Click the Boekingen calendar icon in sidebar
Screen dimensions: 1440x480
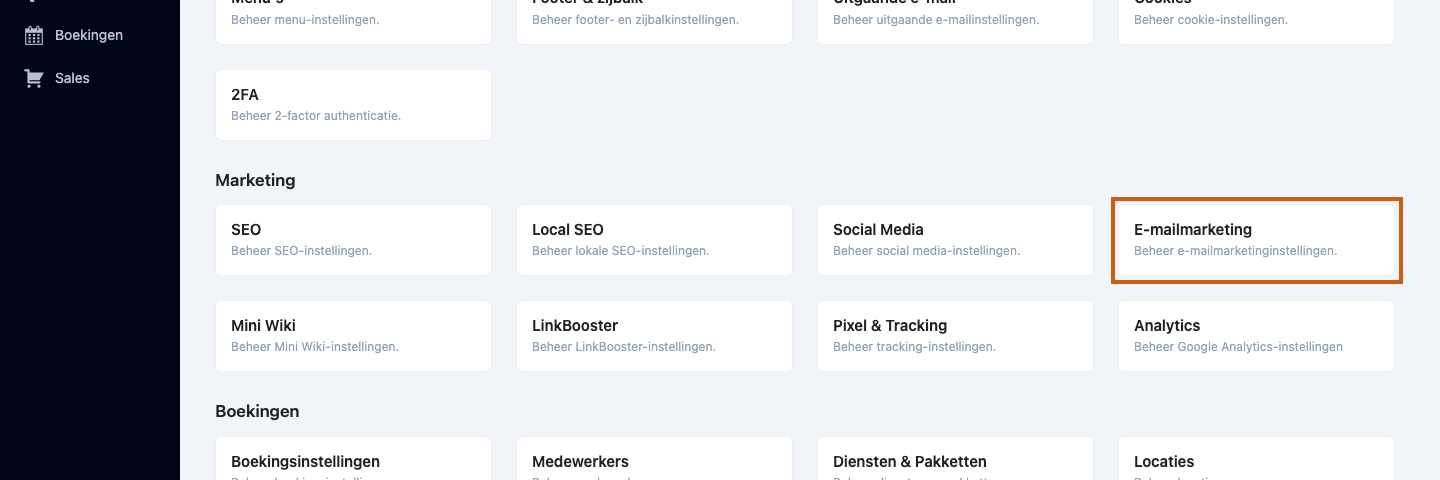[34, 35]
